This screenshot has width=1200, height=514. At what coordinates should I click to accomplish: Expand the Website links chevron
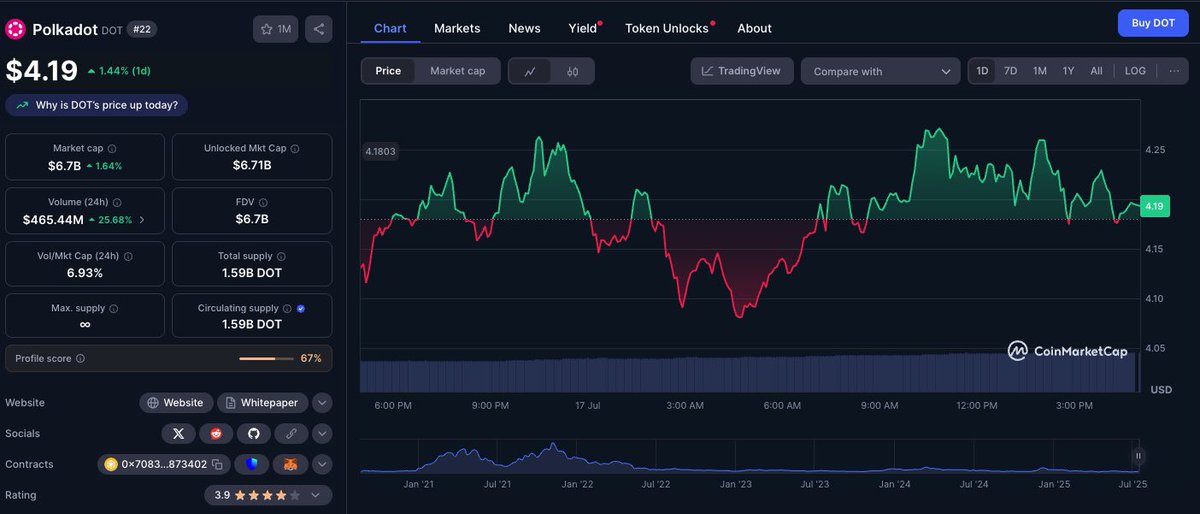[322, 403]
